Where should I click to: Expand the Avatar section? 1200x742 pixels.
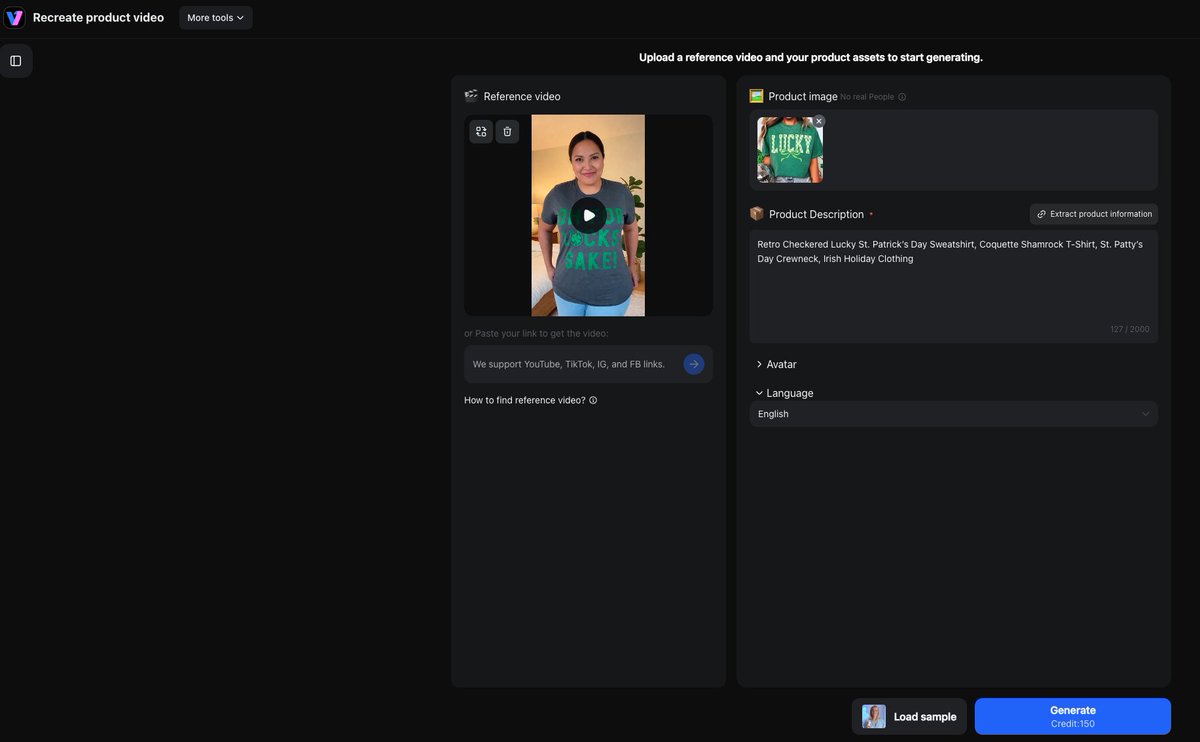(777, 364)
